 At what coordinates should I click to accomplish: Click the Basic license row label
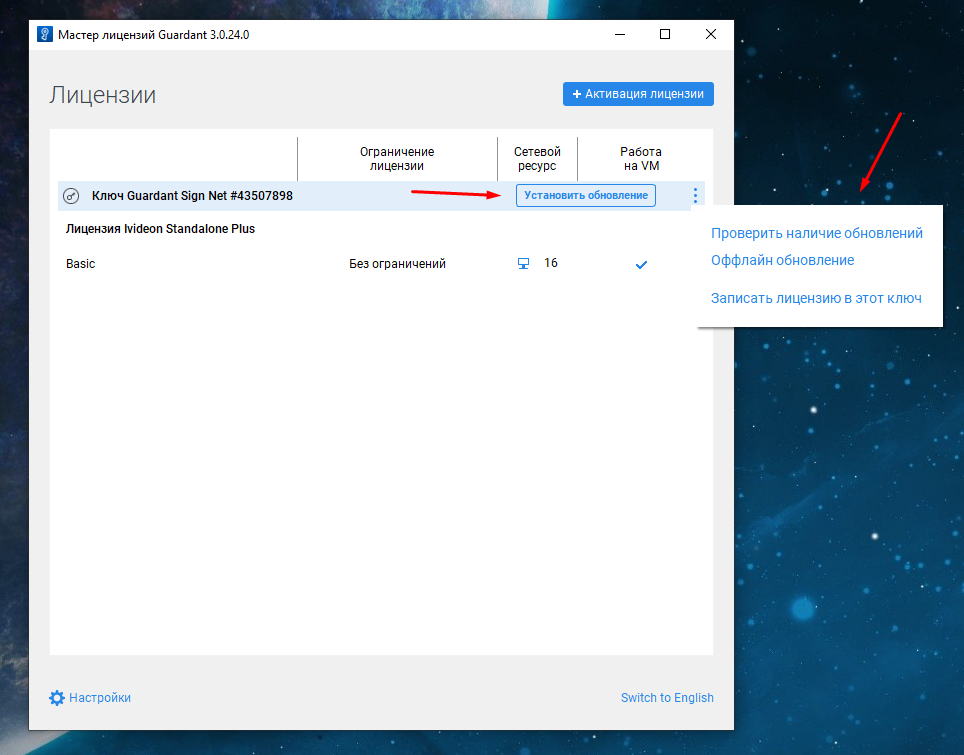point(81,264)
